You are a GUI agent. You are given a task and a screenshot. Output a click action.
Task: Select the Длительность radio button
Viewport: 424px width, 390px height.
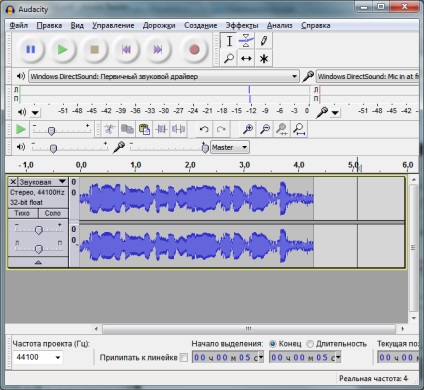pos(310,344)
